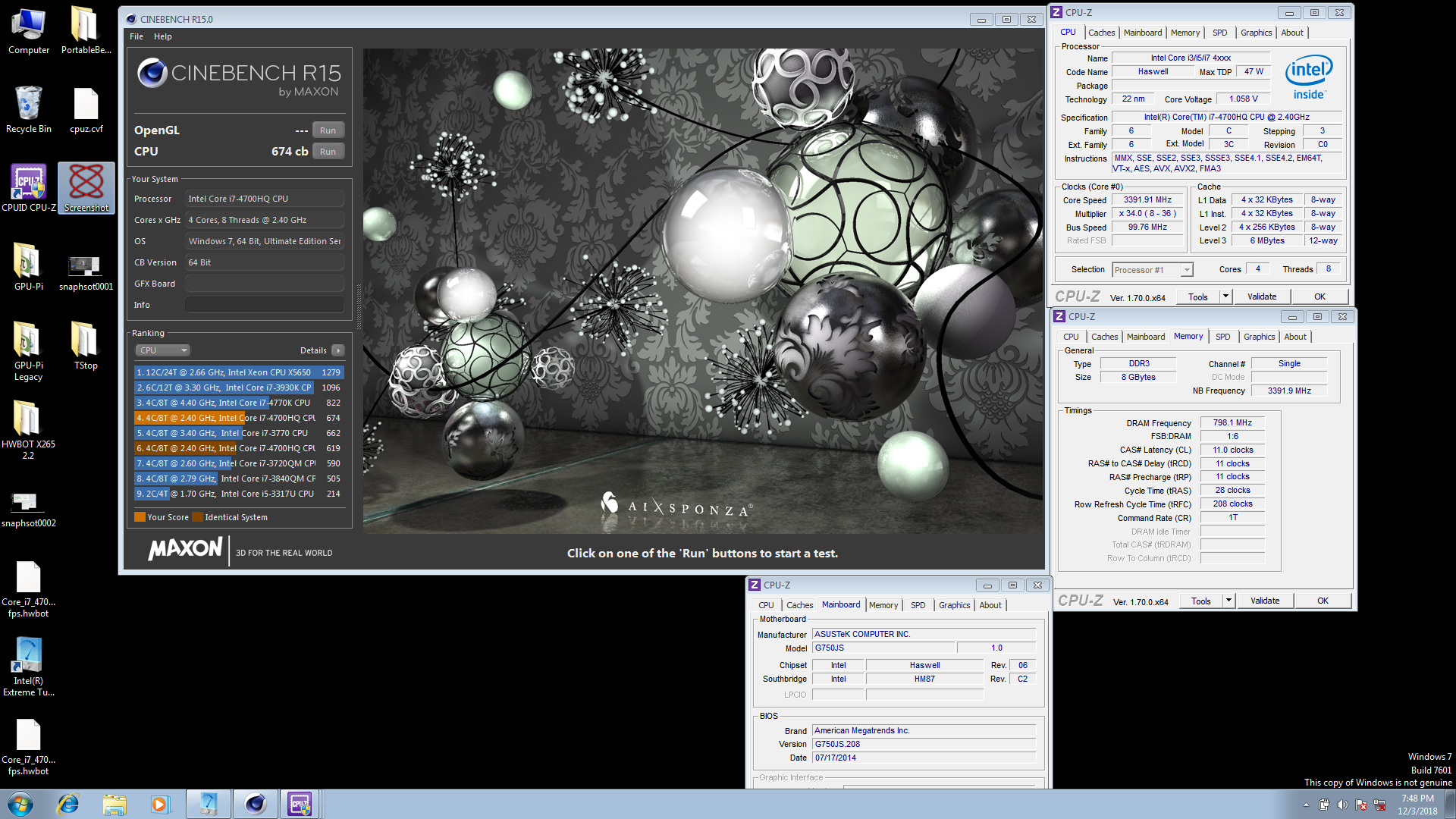Expand ranking Details arrow

338,350
